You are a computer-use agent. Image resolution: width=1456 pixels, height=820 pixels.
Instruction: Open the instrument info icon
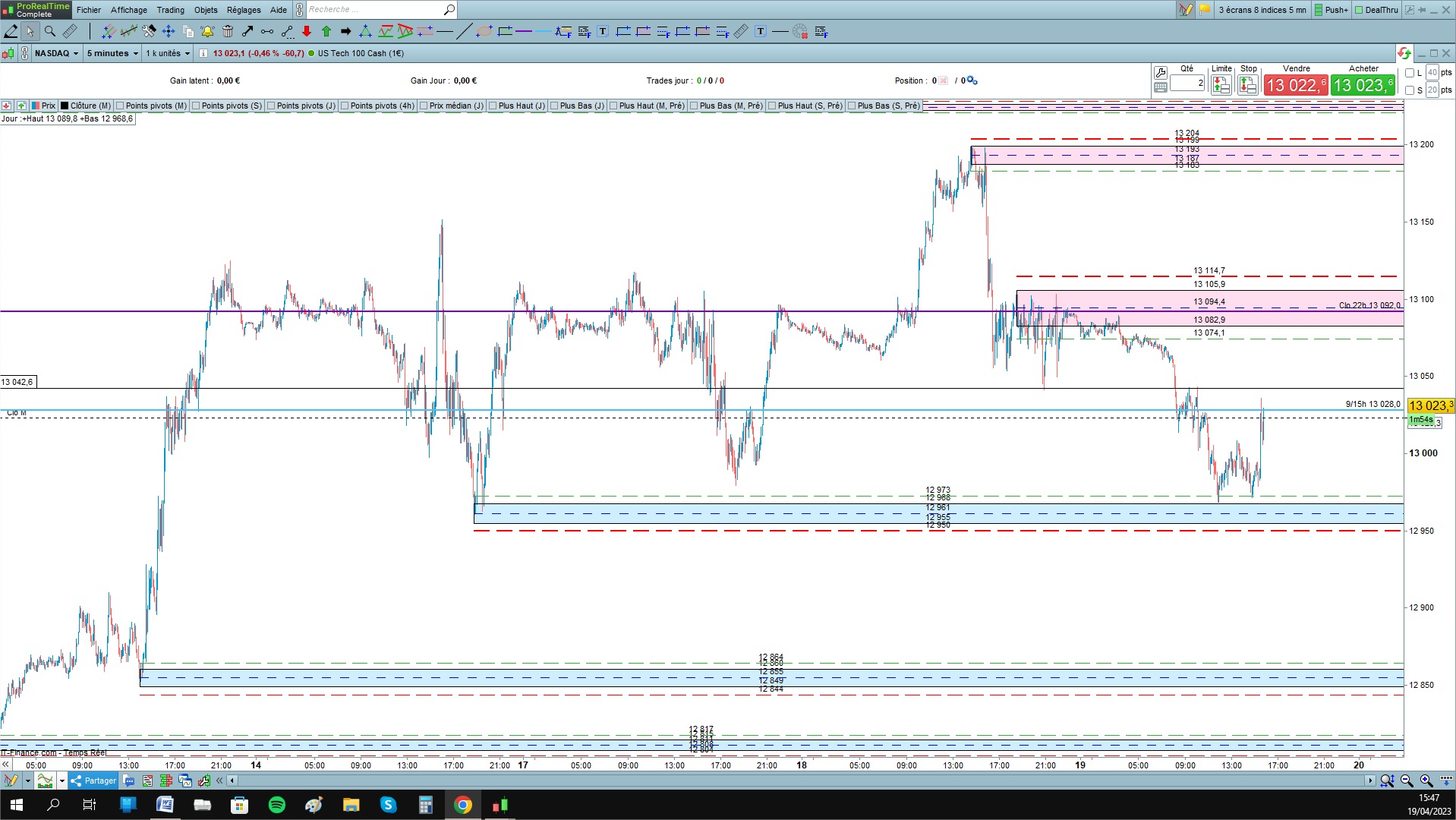pyautogui.click(x=203, y=53)
